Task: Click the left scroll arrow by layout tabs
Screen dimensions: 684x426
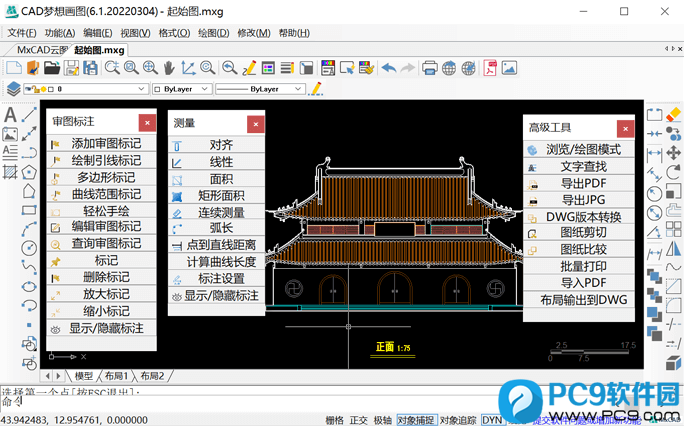Action: pos(48,376)
